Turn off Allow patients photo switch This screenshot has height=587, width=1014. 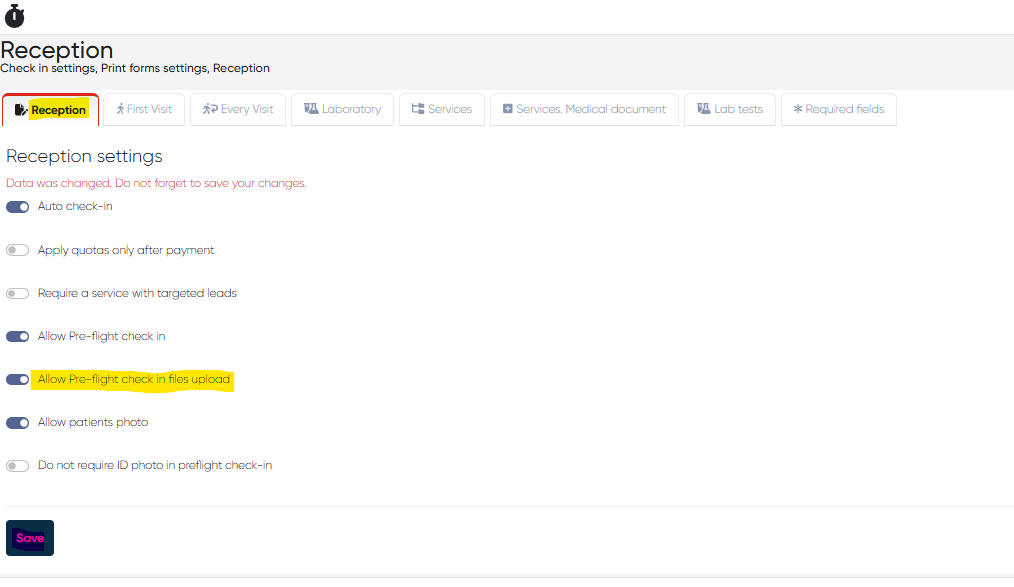(18, 423)
